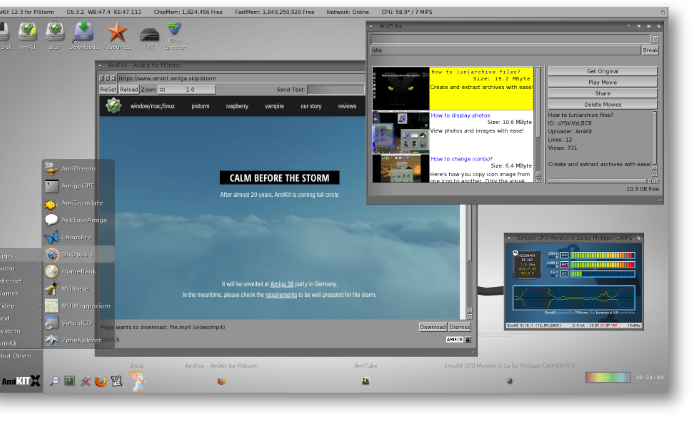The image size is (696, 422).
Task: Expand the Text submenu
Action: pyautogui.click(x=21, y=318)
